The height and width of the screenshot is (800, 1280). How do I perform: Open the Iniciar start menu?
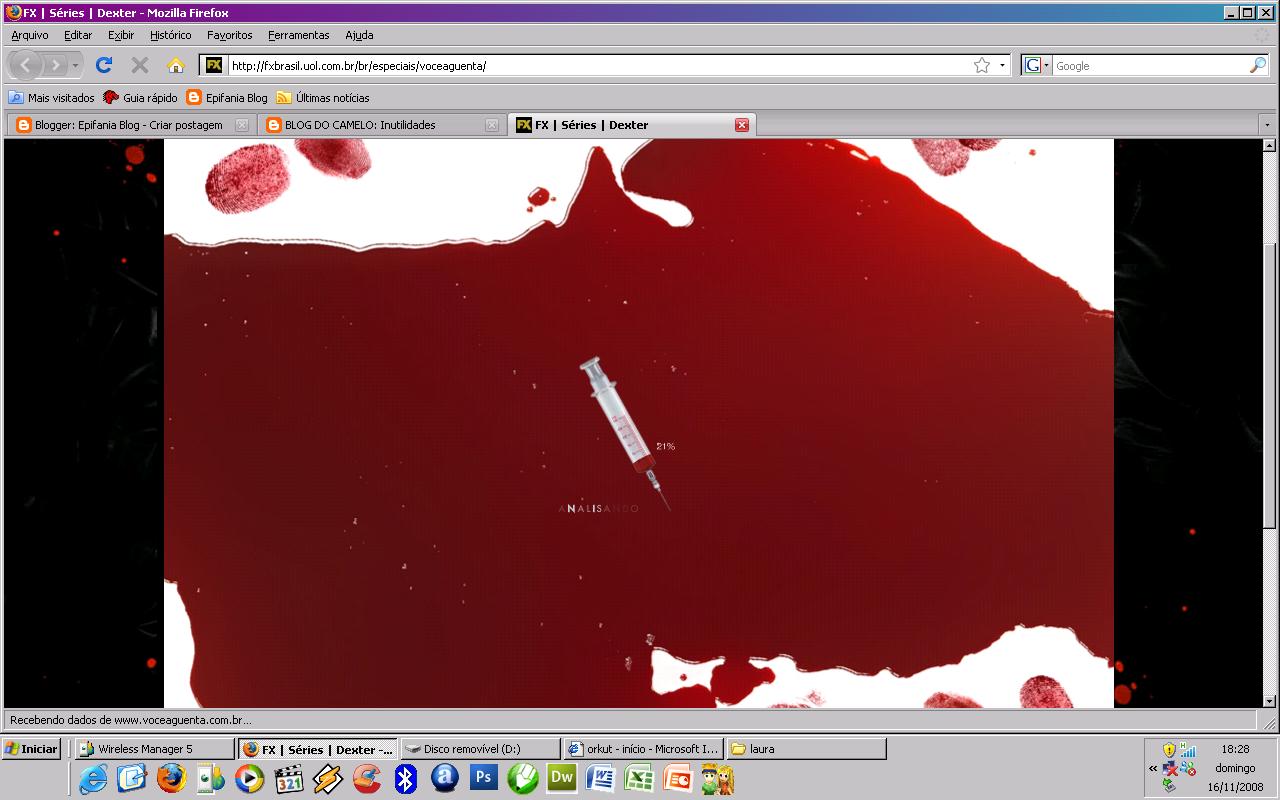pyautogui.click(x=31, y=749)
